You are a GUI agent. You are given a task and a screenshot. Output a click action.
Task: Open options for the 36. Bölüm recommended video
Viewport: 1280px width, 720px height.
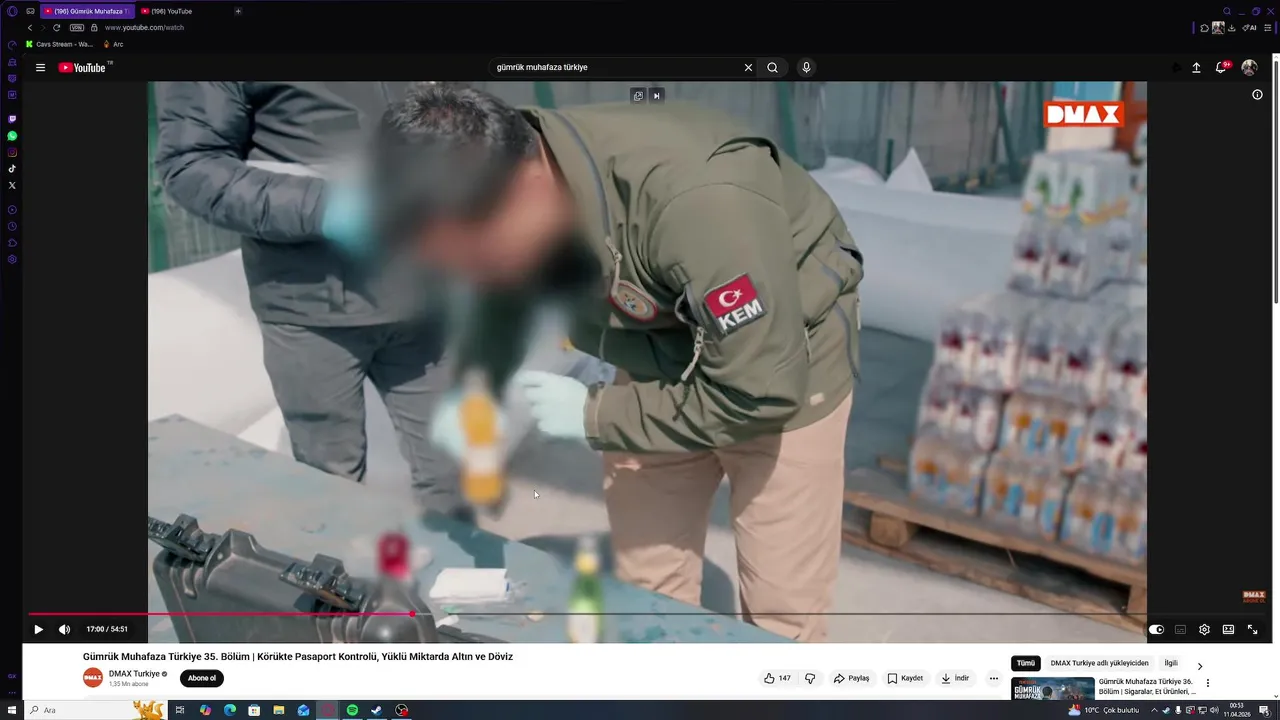pyautogui.click(x=1207, y=684)
